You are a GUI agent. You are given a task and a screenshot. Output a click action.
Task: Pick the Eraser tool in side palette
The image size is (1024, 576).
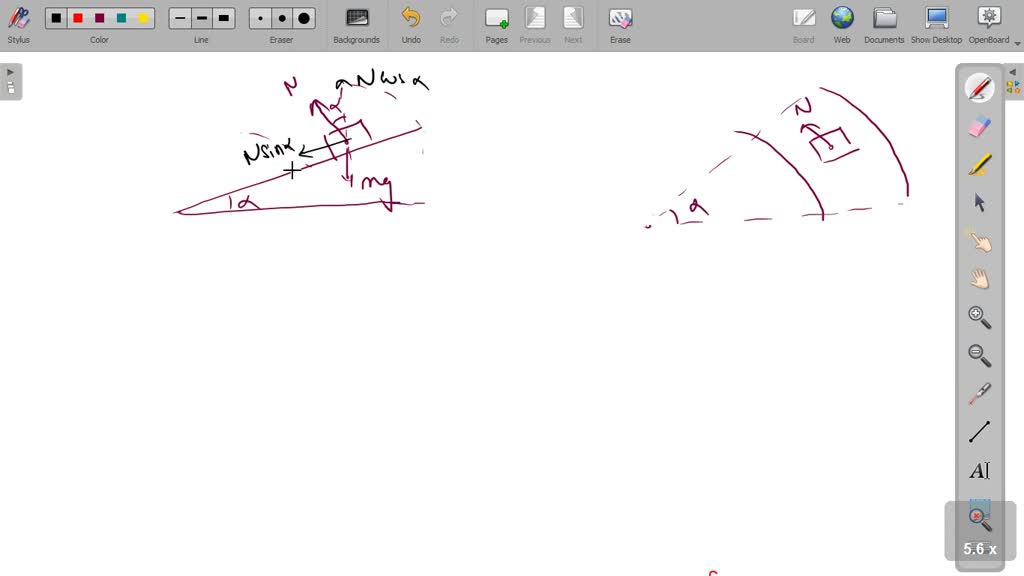[979, 126]
